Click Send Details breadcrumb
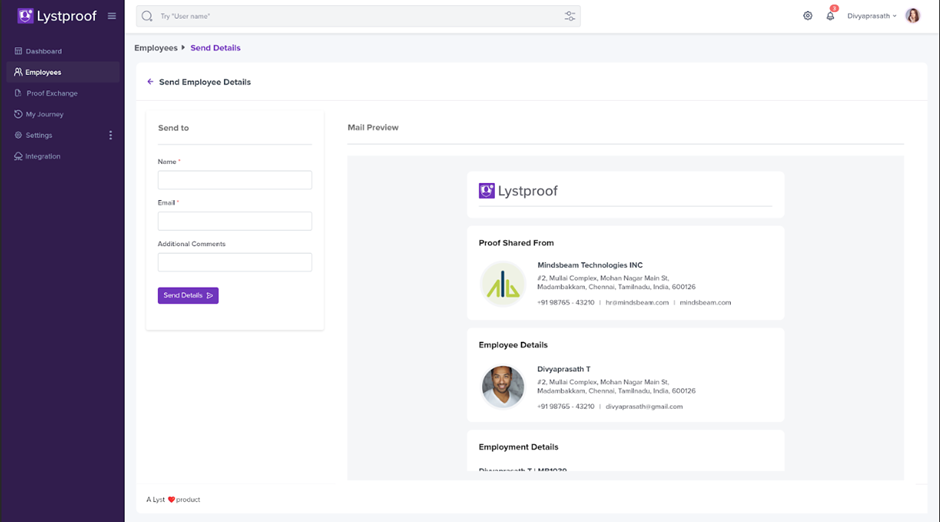 click(x=215, y=48)
